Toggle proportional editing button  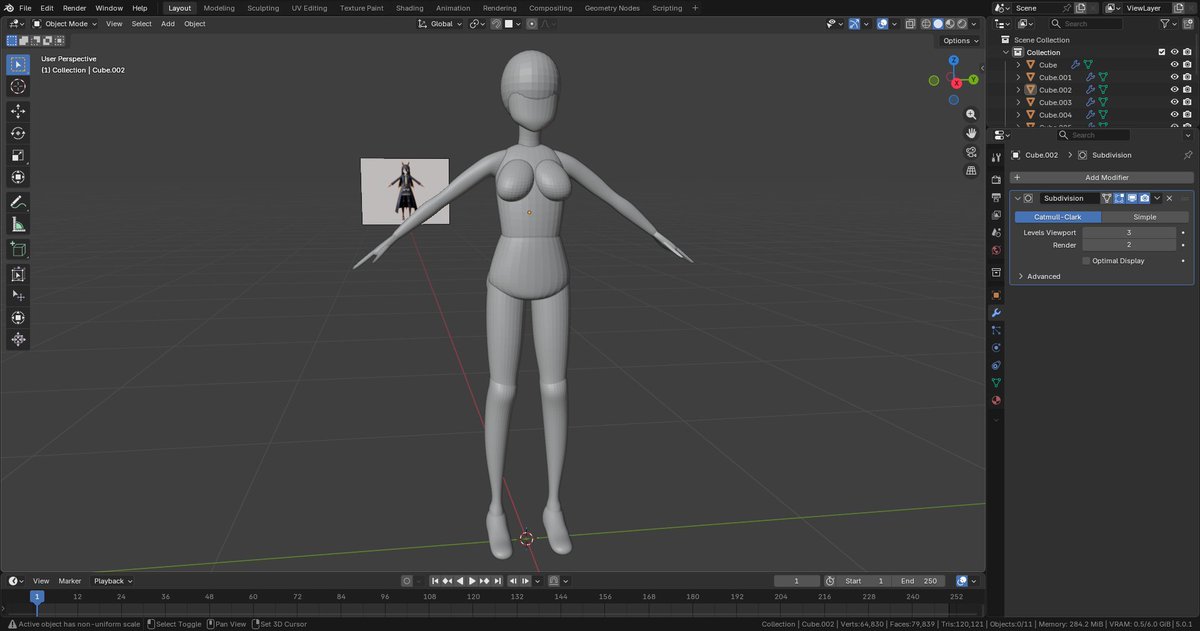pos(531,23)
